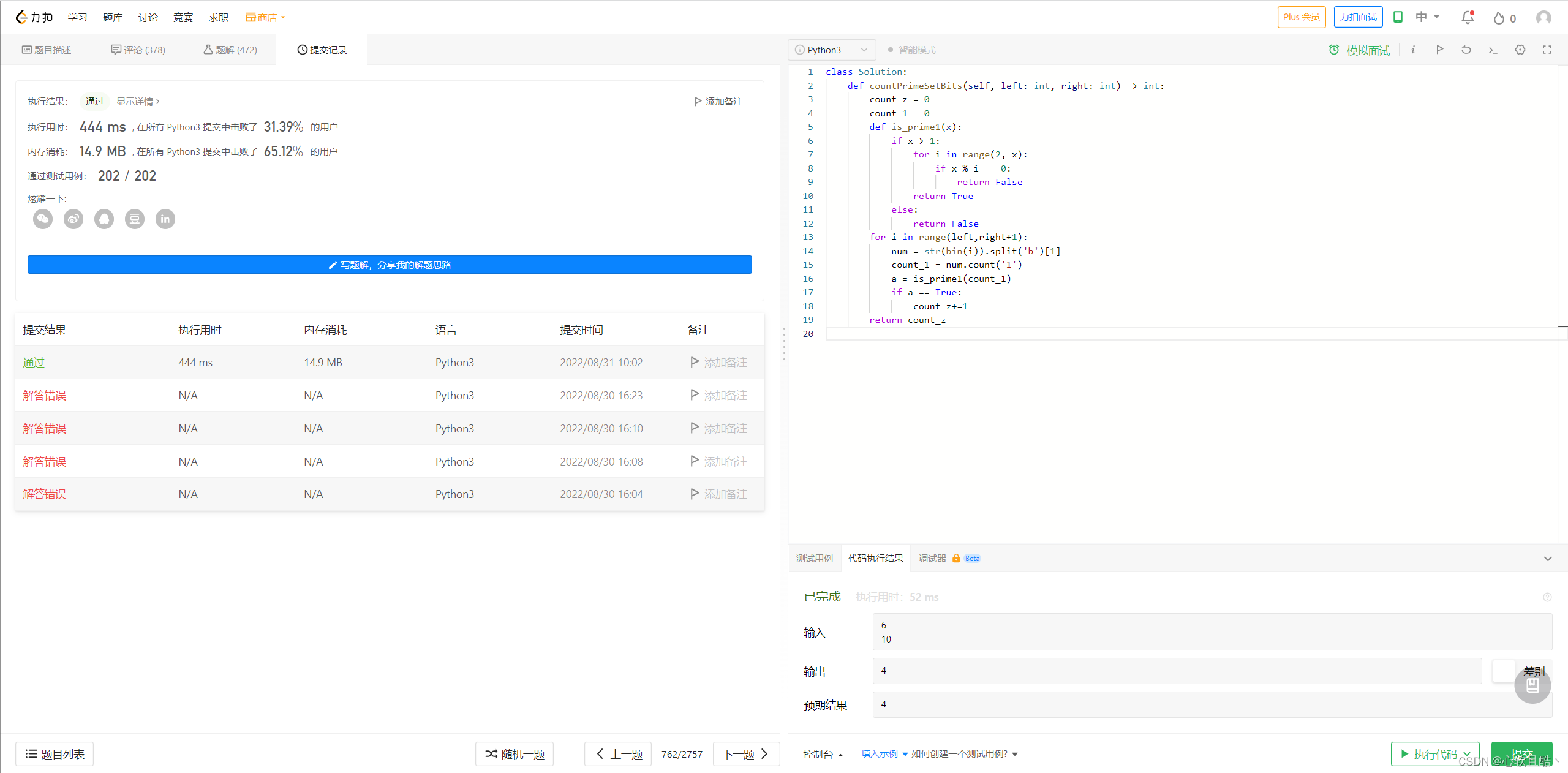The height and width of the screenshot is (773, 1568).
Task: Open editor settings via the gear icon
Action: (x=1521, y=50)
